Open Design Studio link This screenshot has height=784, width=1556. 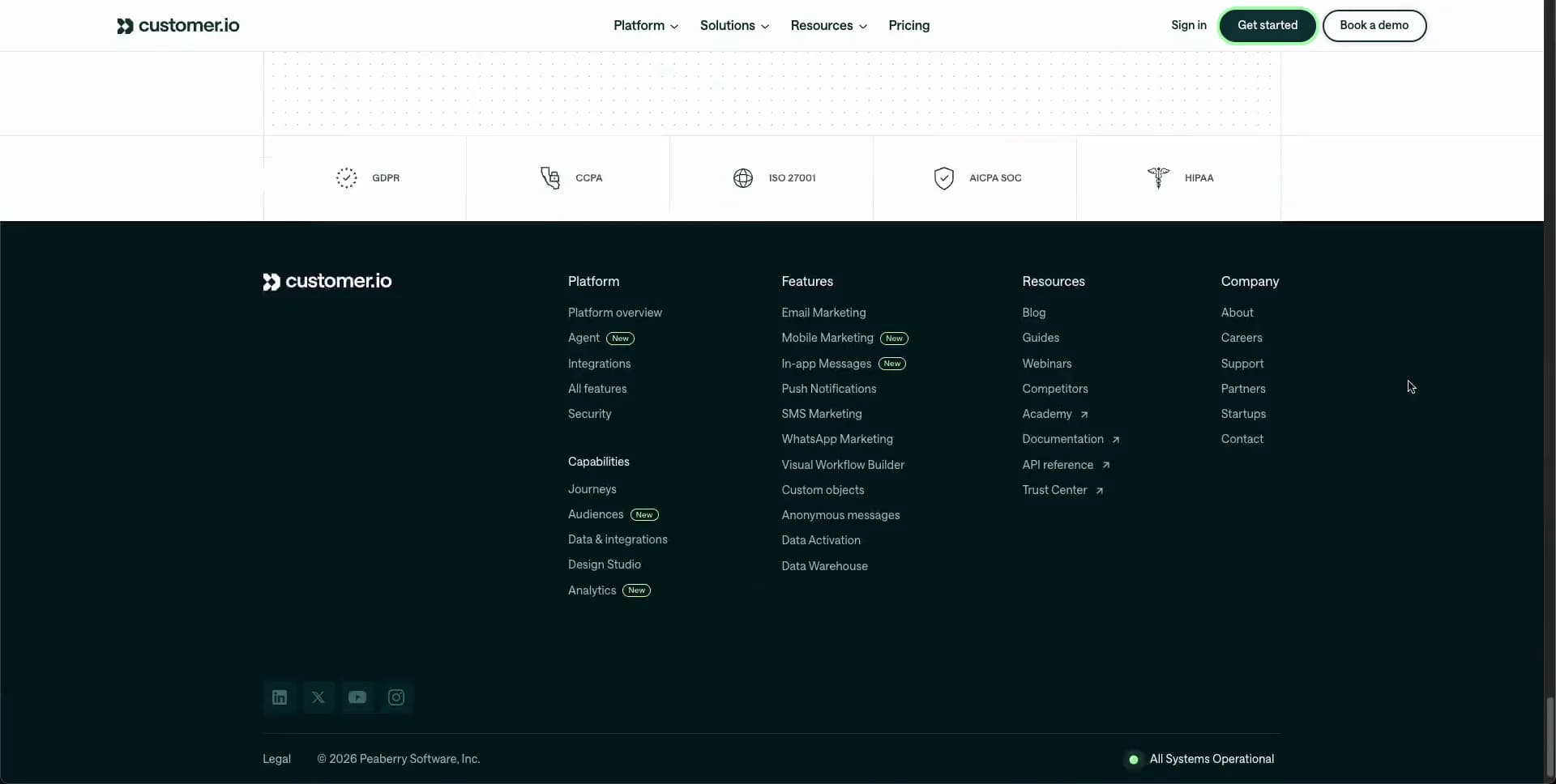point(605,565)
